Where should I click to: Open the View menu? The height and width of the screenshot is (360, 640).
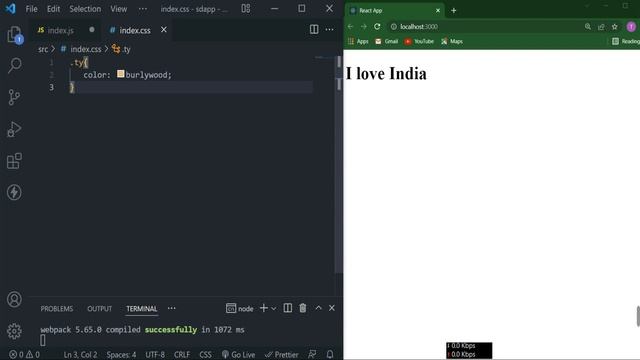click(x=118, y=9)
